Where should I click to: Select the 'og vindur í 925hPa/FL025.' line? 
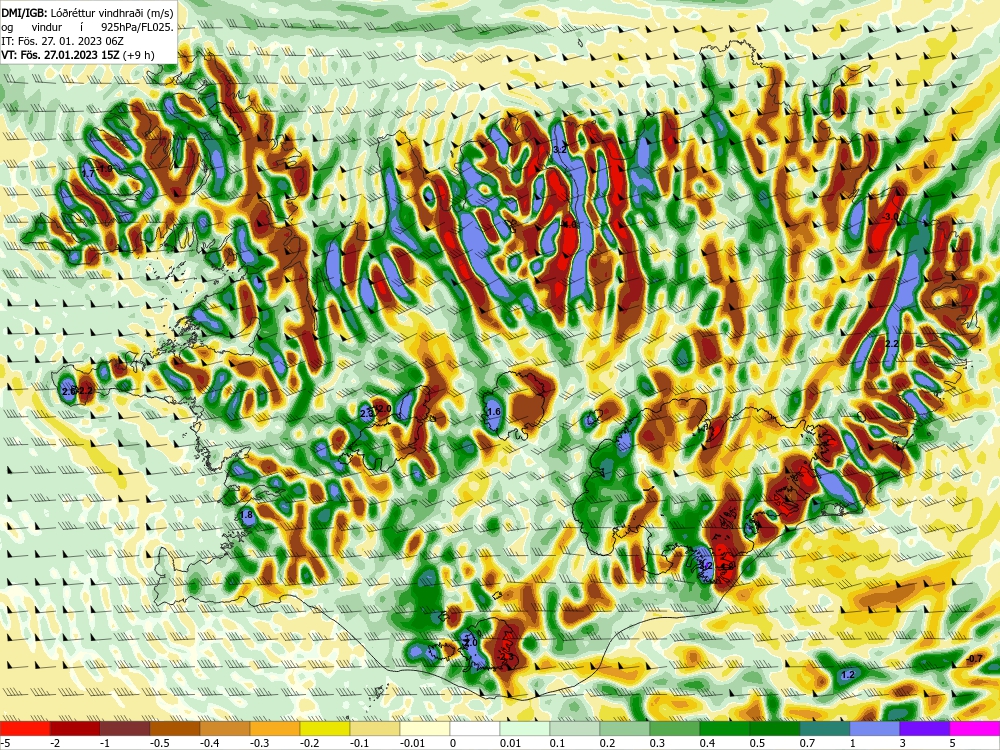(x=87, y=27)
